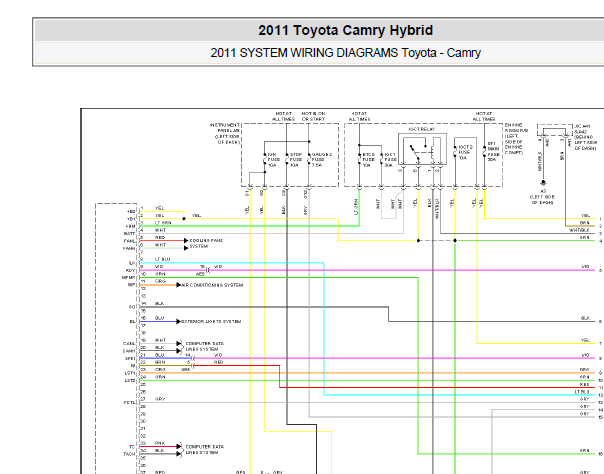
Task: Select the "2011 SYSTEM WIRING DIAGRAMS Toyota - Camry" subtitle
Action: click(x=346, y=53)
